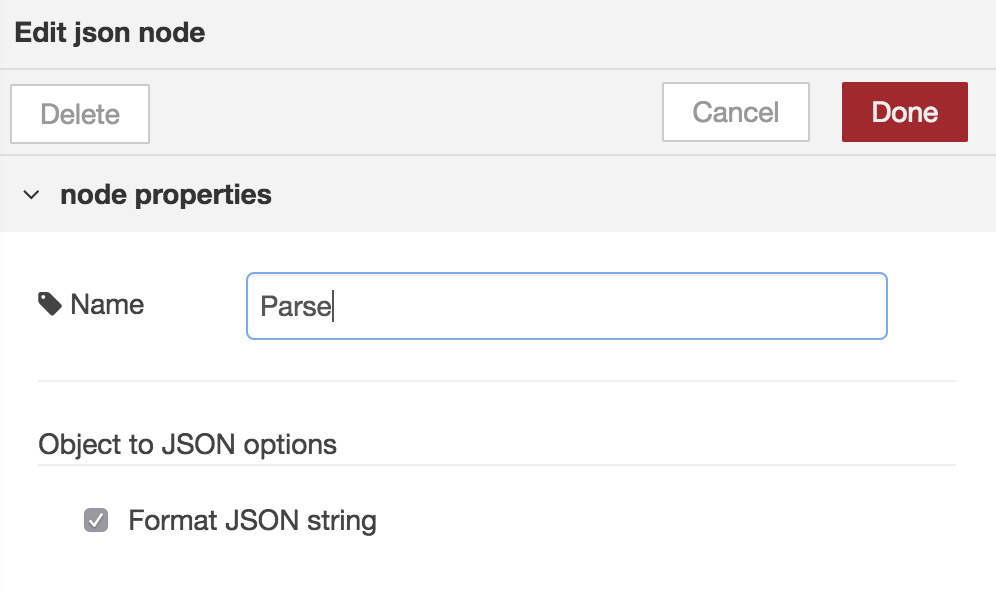Image resolution: width=996 pixels, height=594 pixels.
Task: Click the word 'Parse' inside the Name field
Action: [295, 306]
